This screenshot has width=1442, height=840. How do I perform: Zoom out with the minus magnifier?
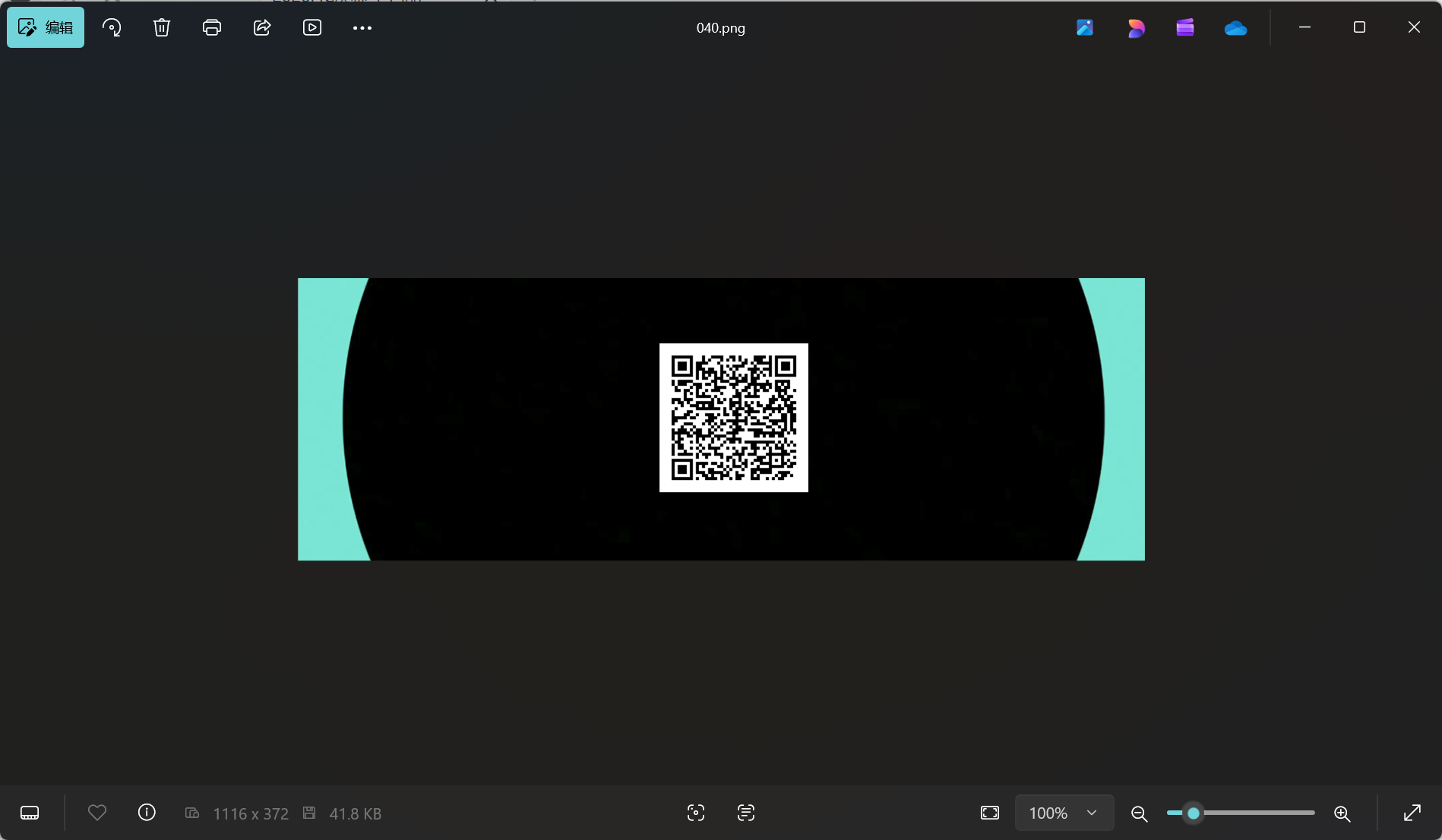click(1139, 813)
